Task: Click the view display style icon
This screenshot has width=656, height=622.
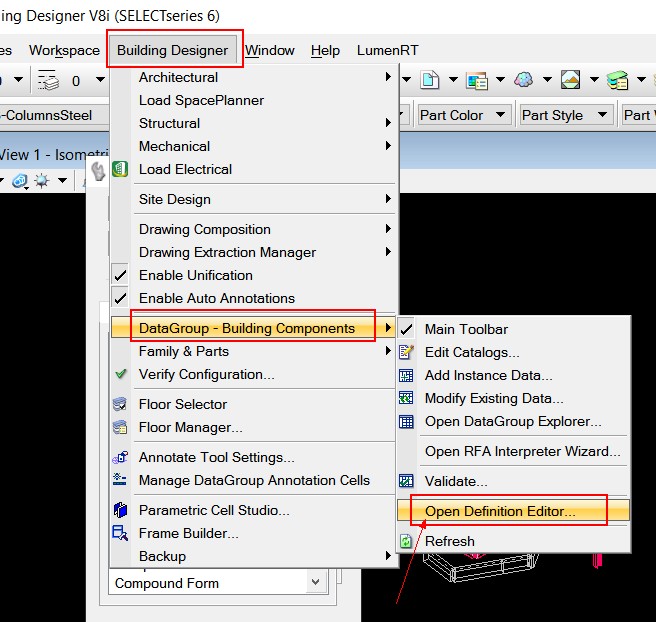Action: pos(20,181)
